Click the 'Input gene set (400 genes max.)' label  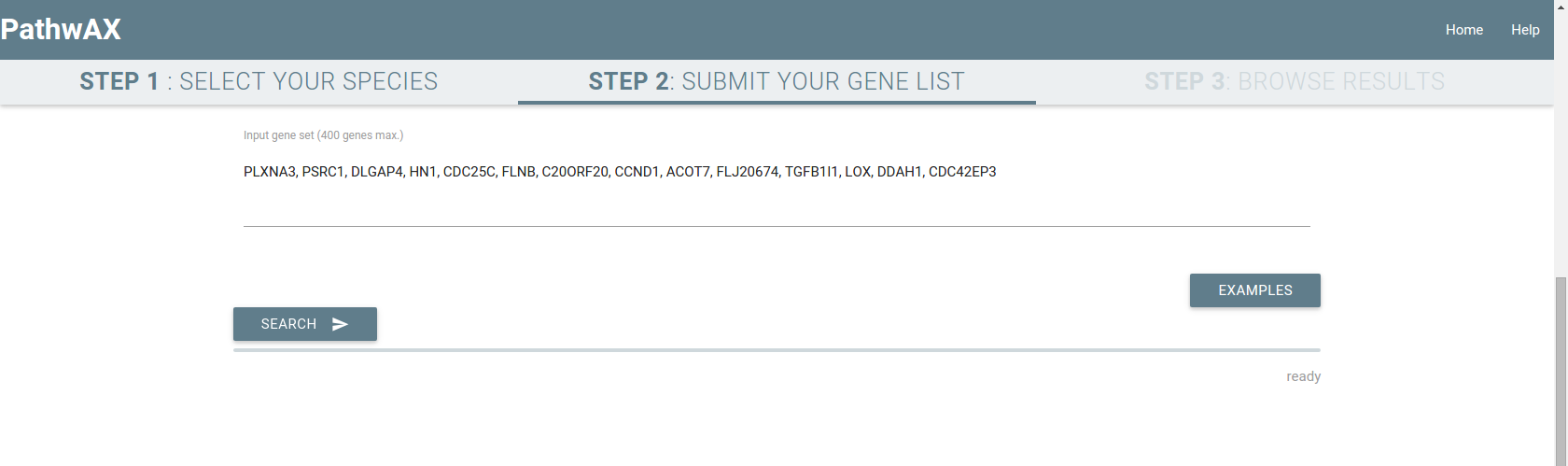(323, 135)
